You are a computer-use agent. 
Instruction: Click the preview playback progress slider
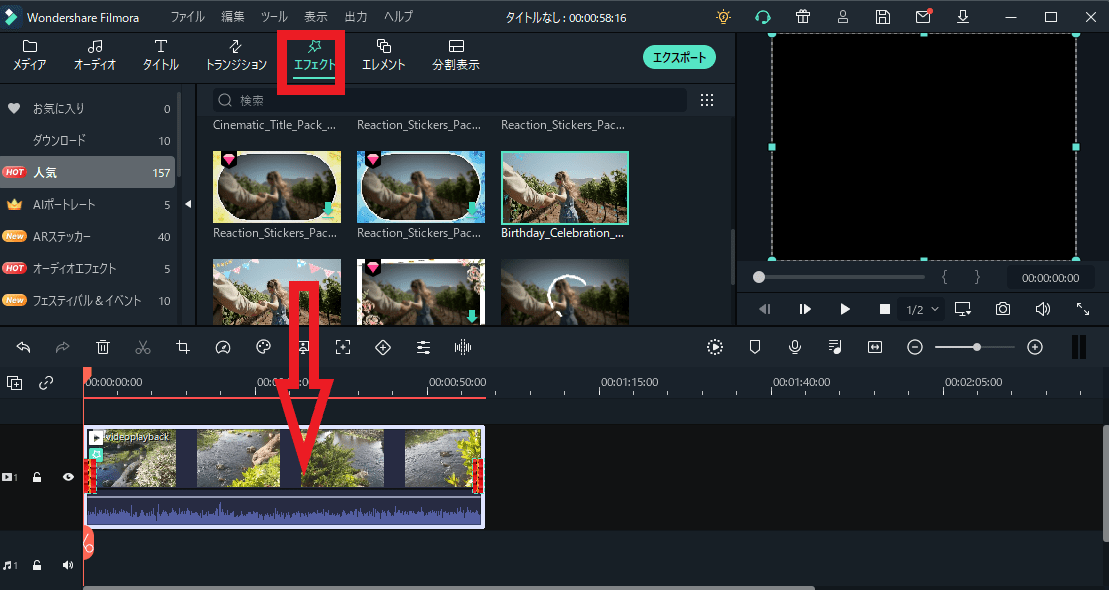coord(839,277)
